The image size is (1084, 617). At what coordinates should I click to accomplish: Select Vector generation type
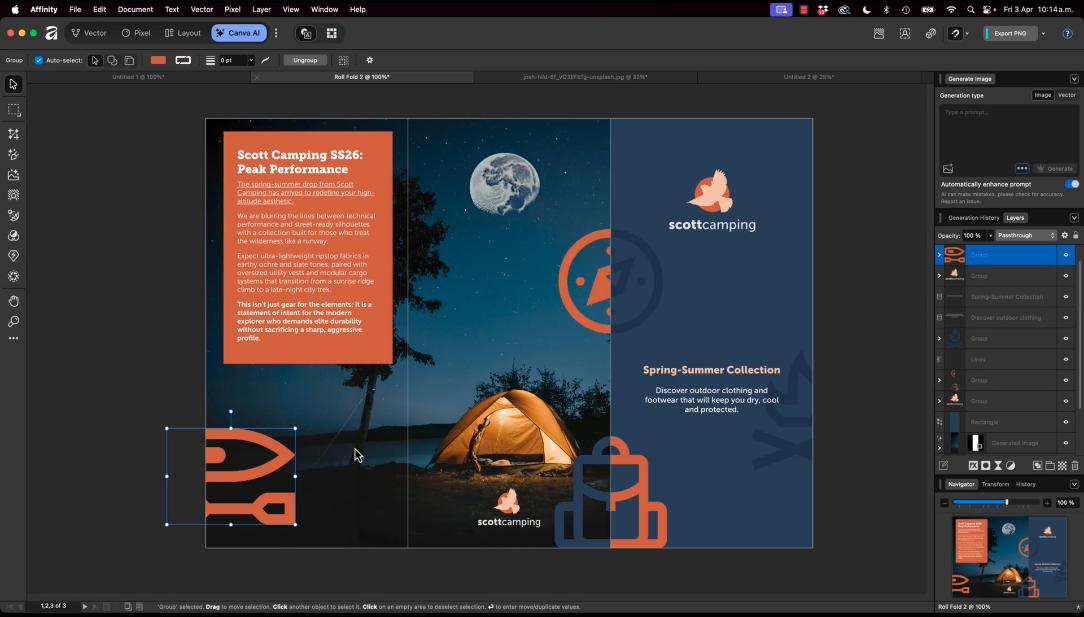(1067, 95)
